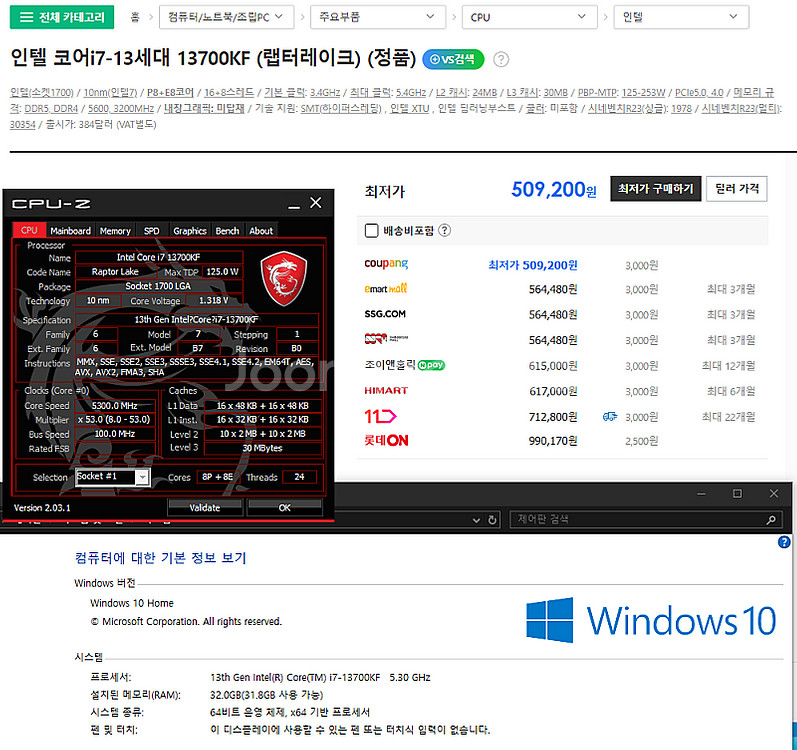Click the 최저가 구매하기 button
The height and width of the screenshot is (750, 797).
(x=656, y=189)
